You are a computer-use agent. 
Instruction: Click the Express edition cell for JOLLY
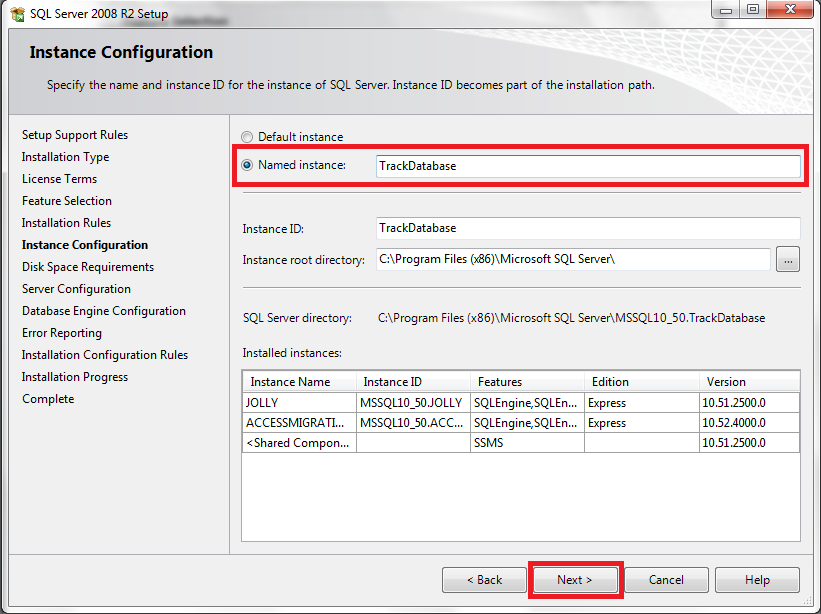642,403
